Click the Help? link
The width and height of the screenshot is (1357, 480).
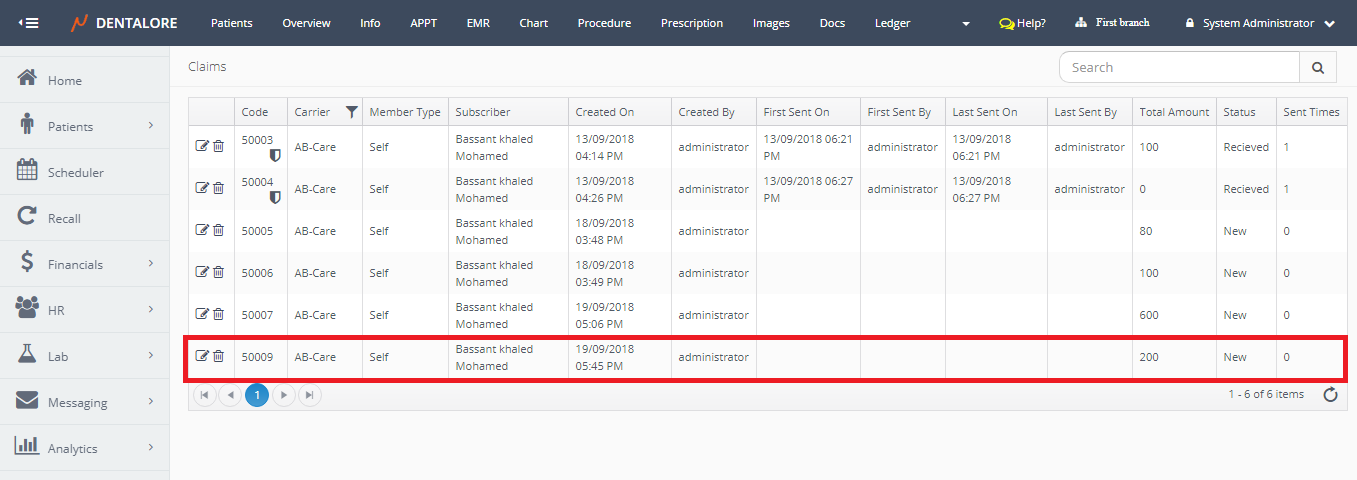pos(1022,23)
